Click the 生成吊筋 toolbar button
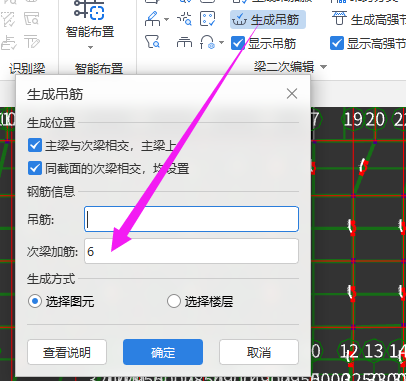This screenshot has width=406, height=381. 268,20
